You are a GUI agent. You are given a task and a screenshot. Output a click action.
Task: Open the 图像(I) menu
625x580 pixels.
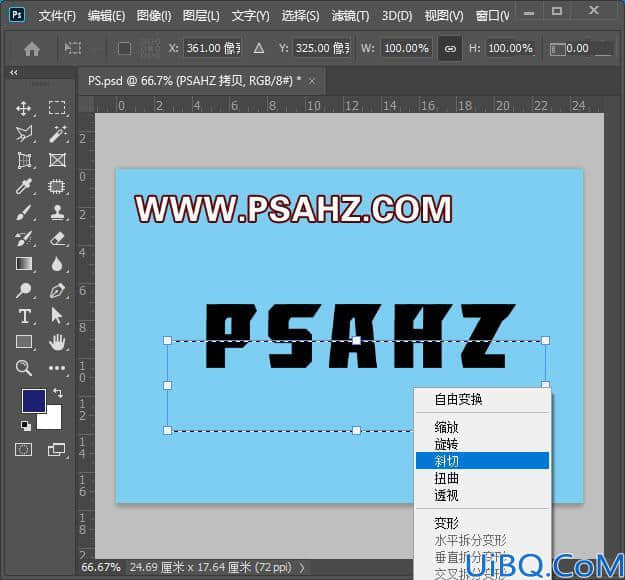tap(154, 16)
